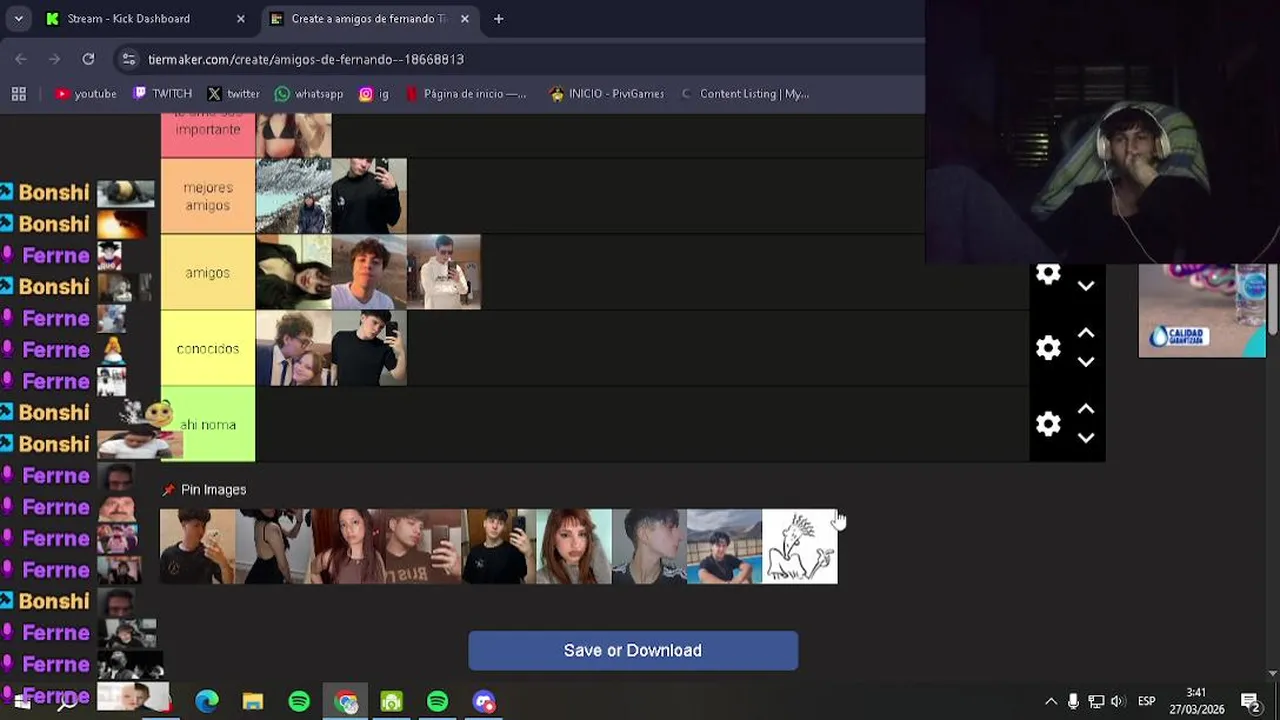The width and height of the screenshot is (1280, 720).
Task: Move the ahi noma tier down
Action: (1086, 438)
